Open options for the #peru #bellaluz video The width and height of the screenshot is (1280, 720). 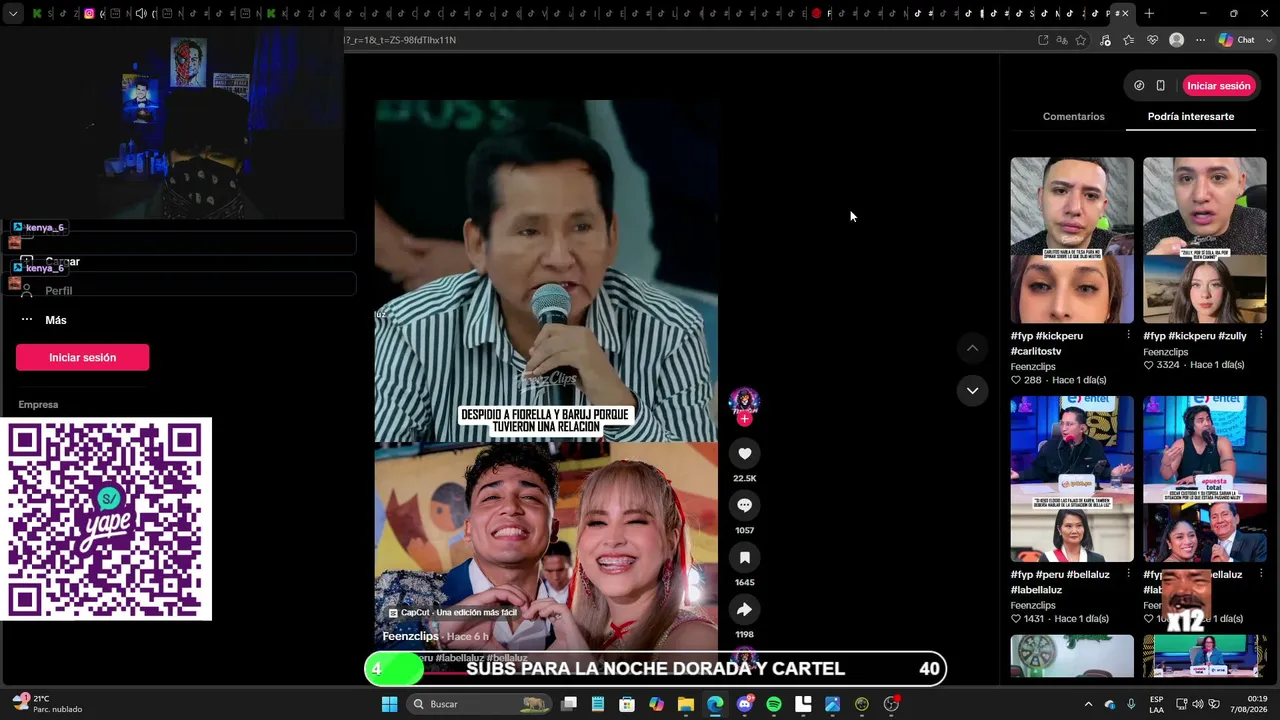(x=1128, y=575)
